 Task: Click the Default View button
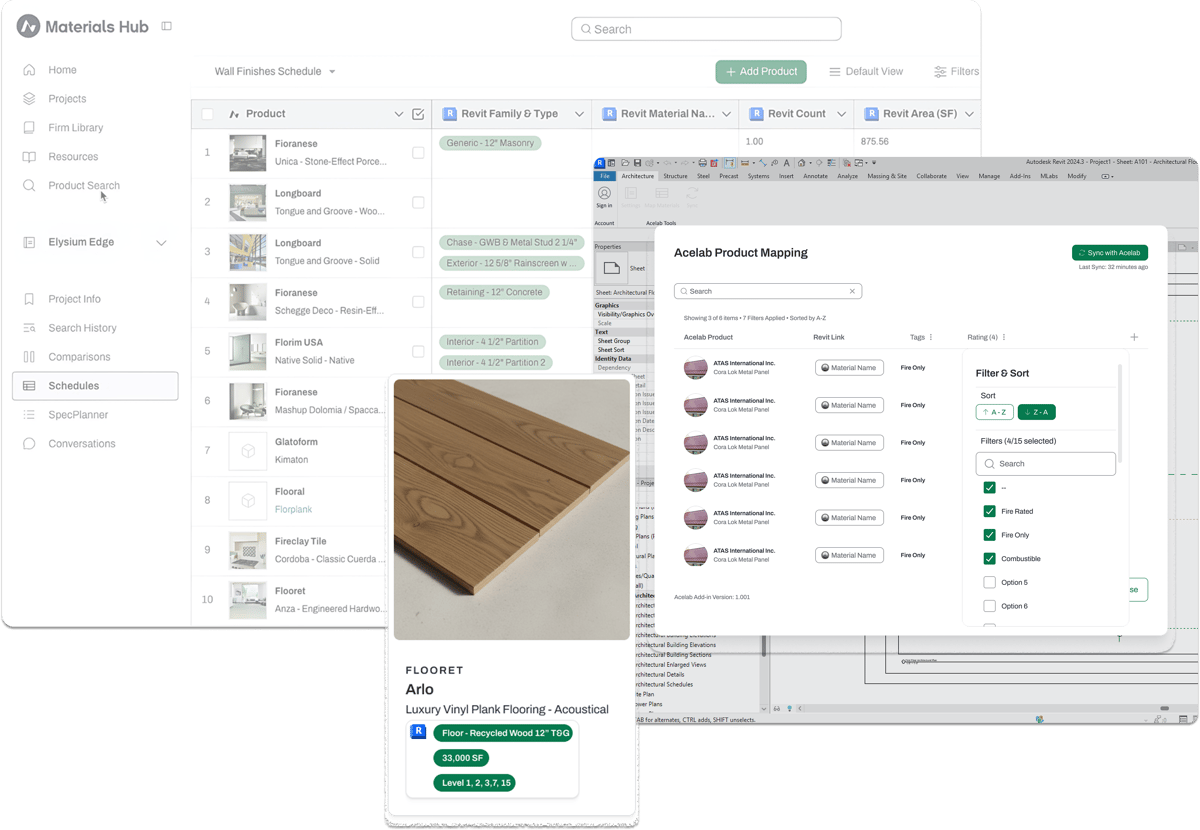tap(866, 71)
